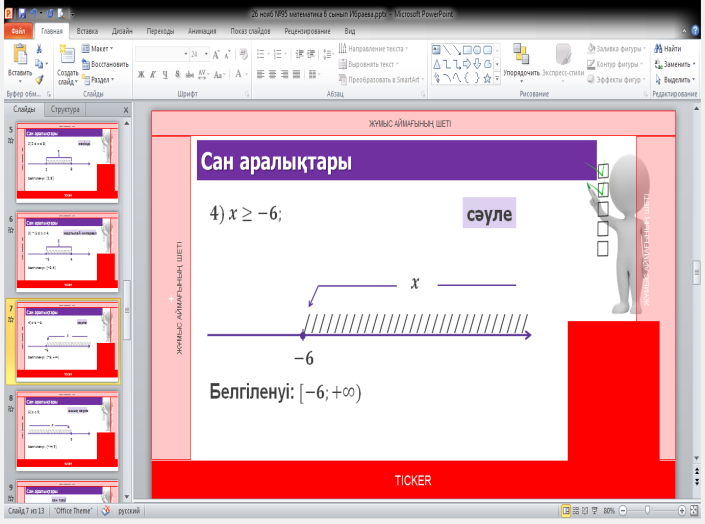Open the font name combo box
705x524 pixels.
point(161,54)
